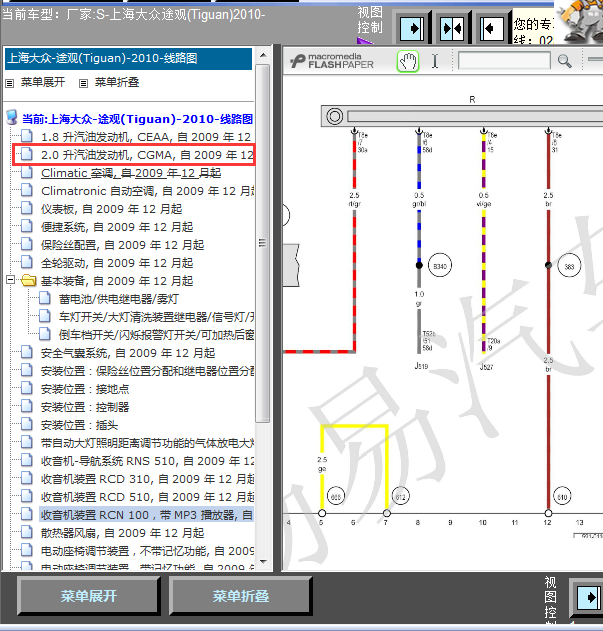The image size is (603, 631).
Task: Click the bottom 菜单展开 button
Action: click(x=89, y=596)
